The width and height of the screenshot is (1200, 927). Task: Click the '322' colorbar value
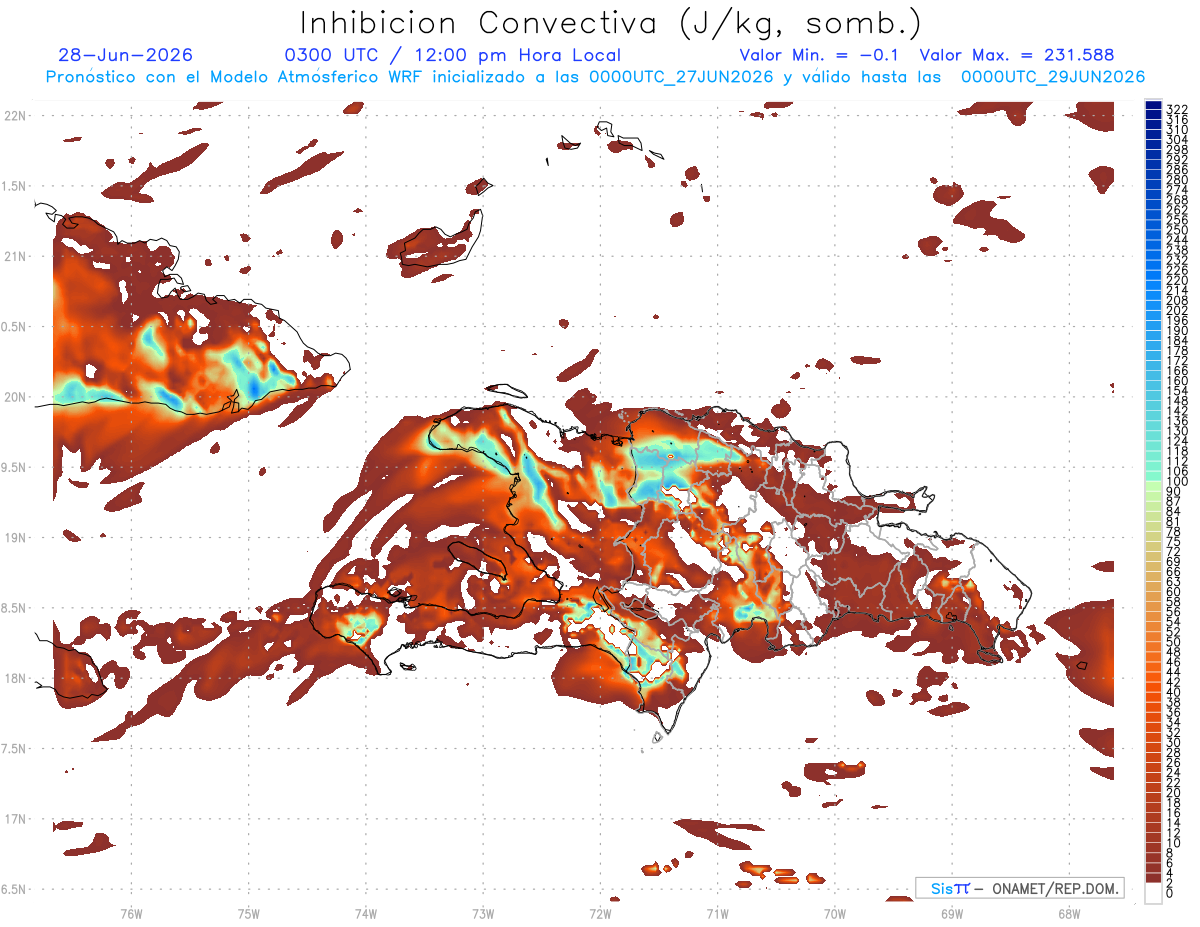tap(1177, 109)
